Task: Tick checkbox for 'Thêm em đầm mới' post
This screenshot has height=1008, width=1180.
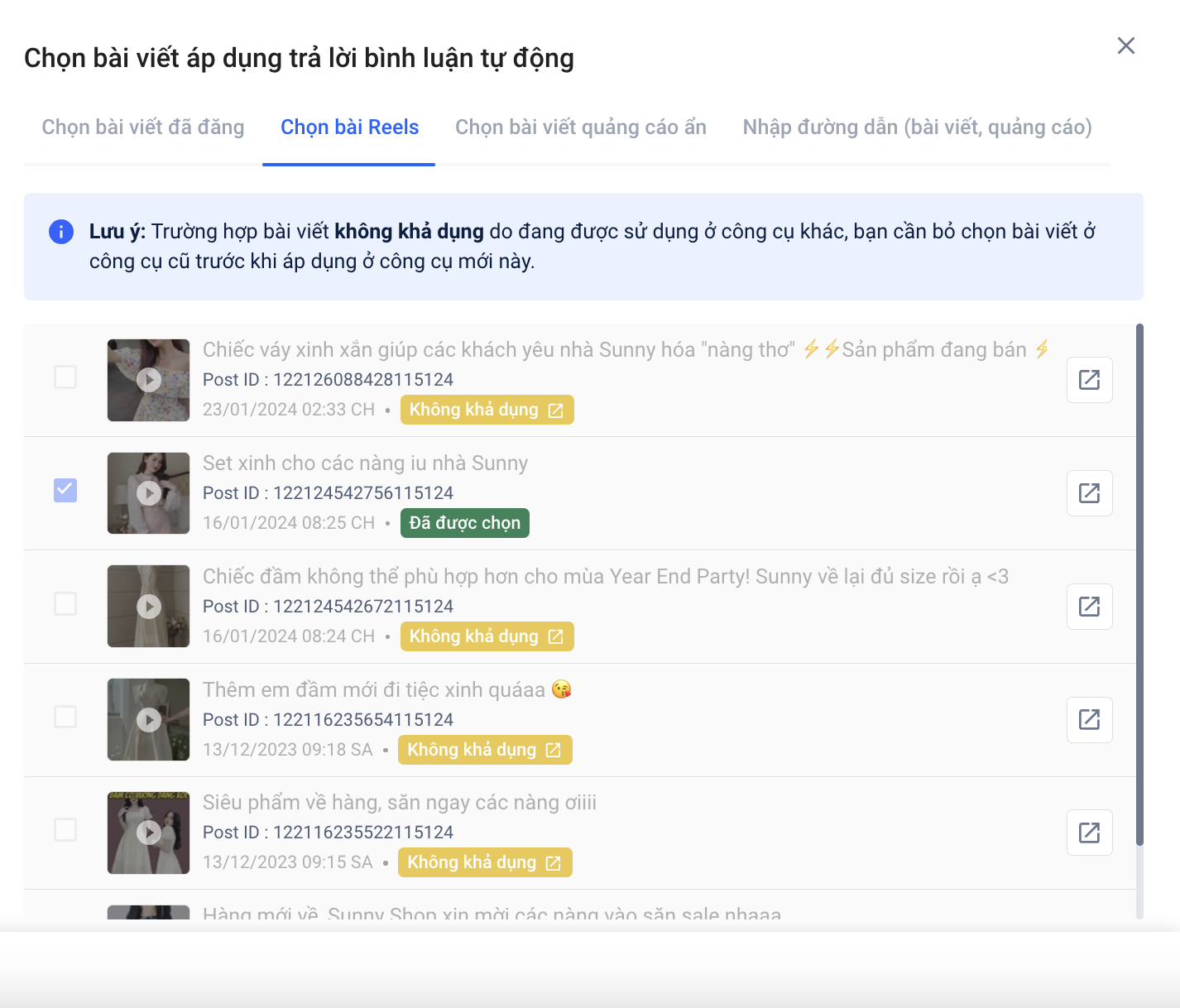Action: click(x=65, y=716)
